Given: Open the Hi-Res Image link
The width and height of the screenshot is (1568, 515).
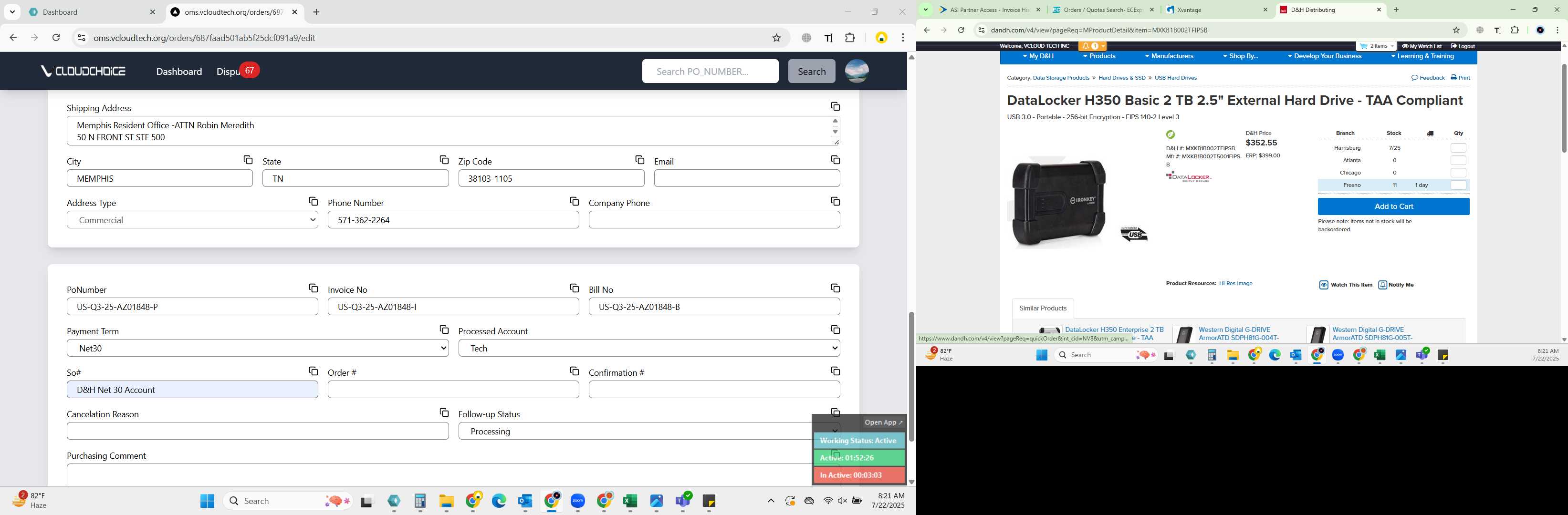Looking at the screenshot, I should pos(1236,283).
